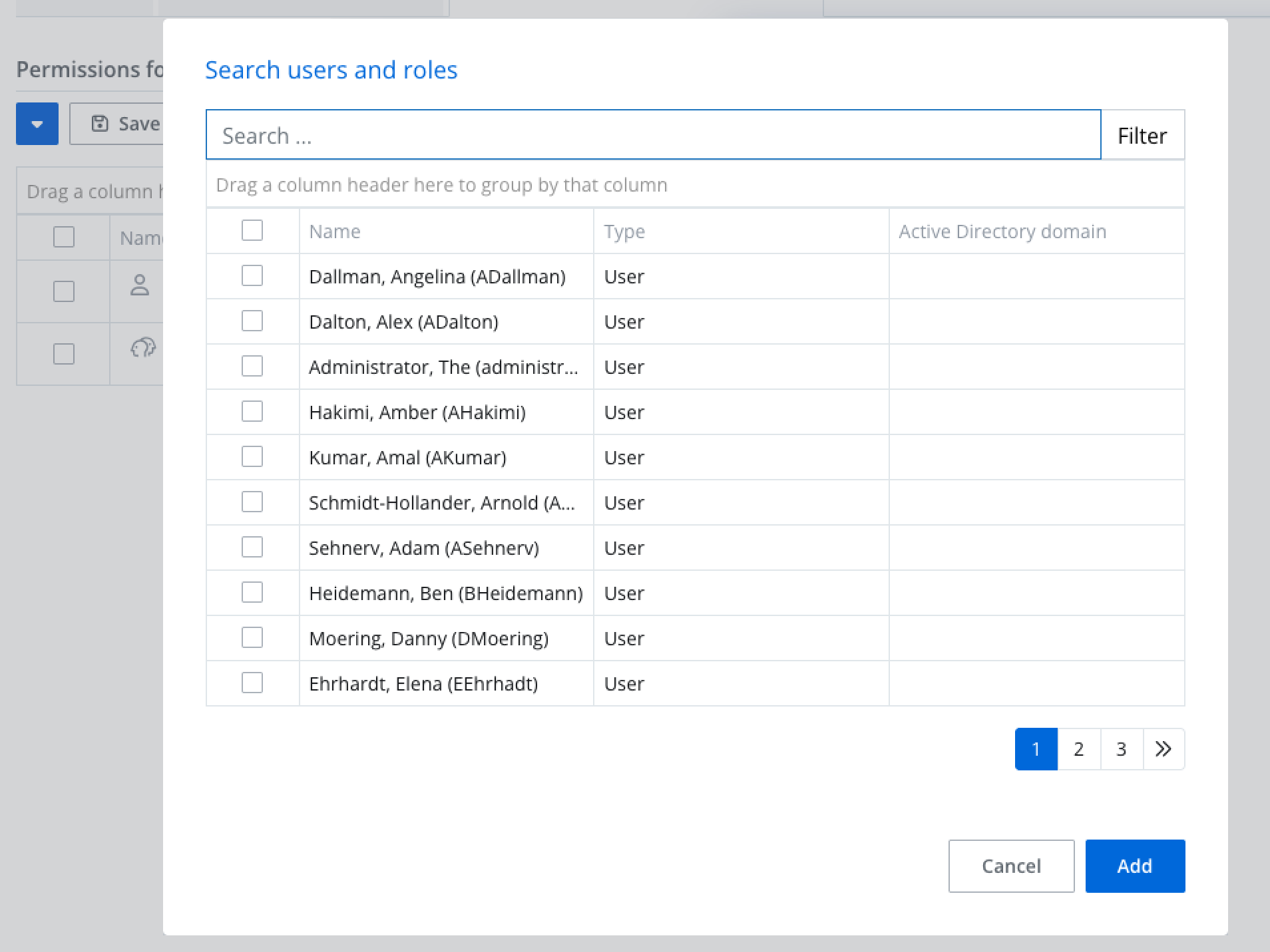Viewport: 1270px width, 952px height.
Task: Click the Moering, Danny row name
Action: pos(429,639)
